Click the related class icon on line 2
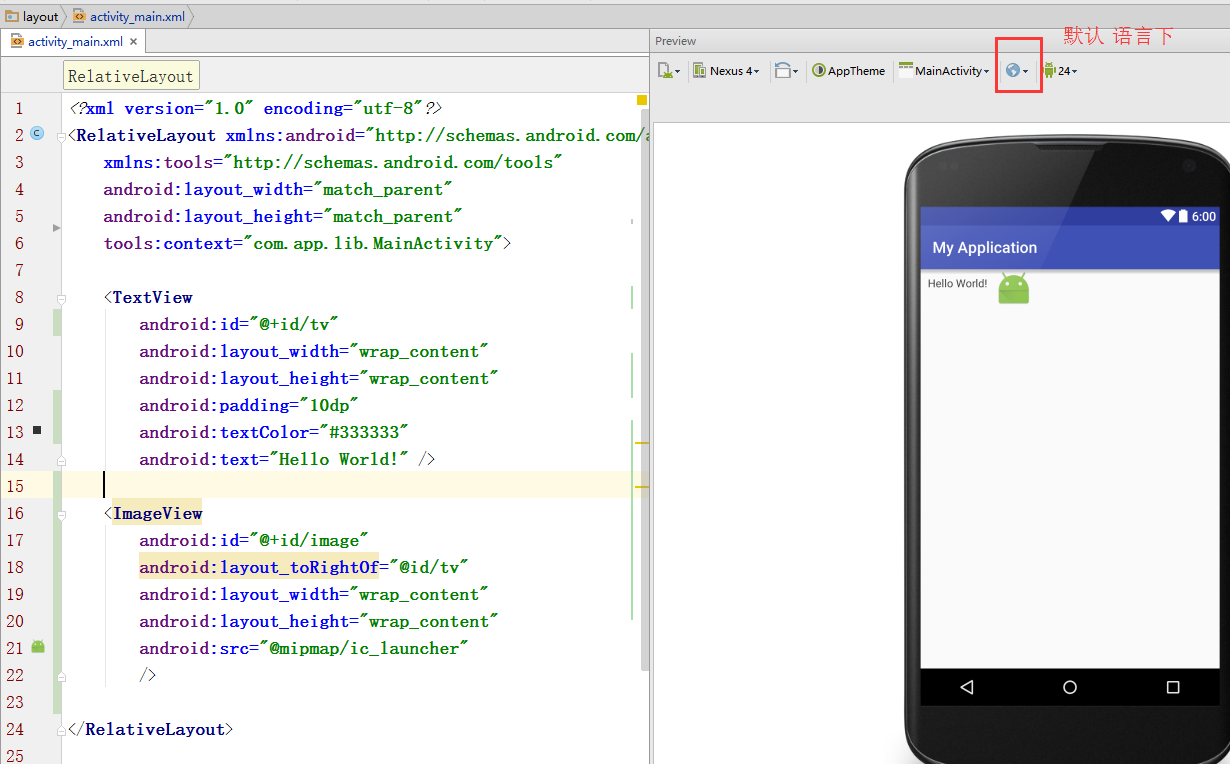The width and height of the screenshot is (1230, 764). [37, 133]
